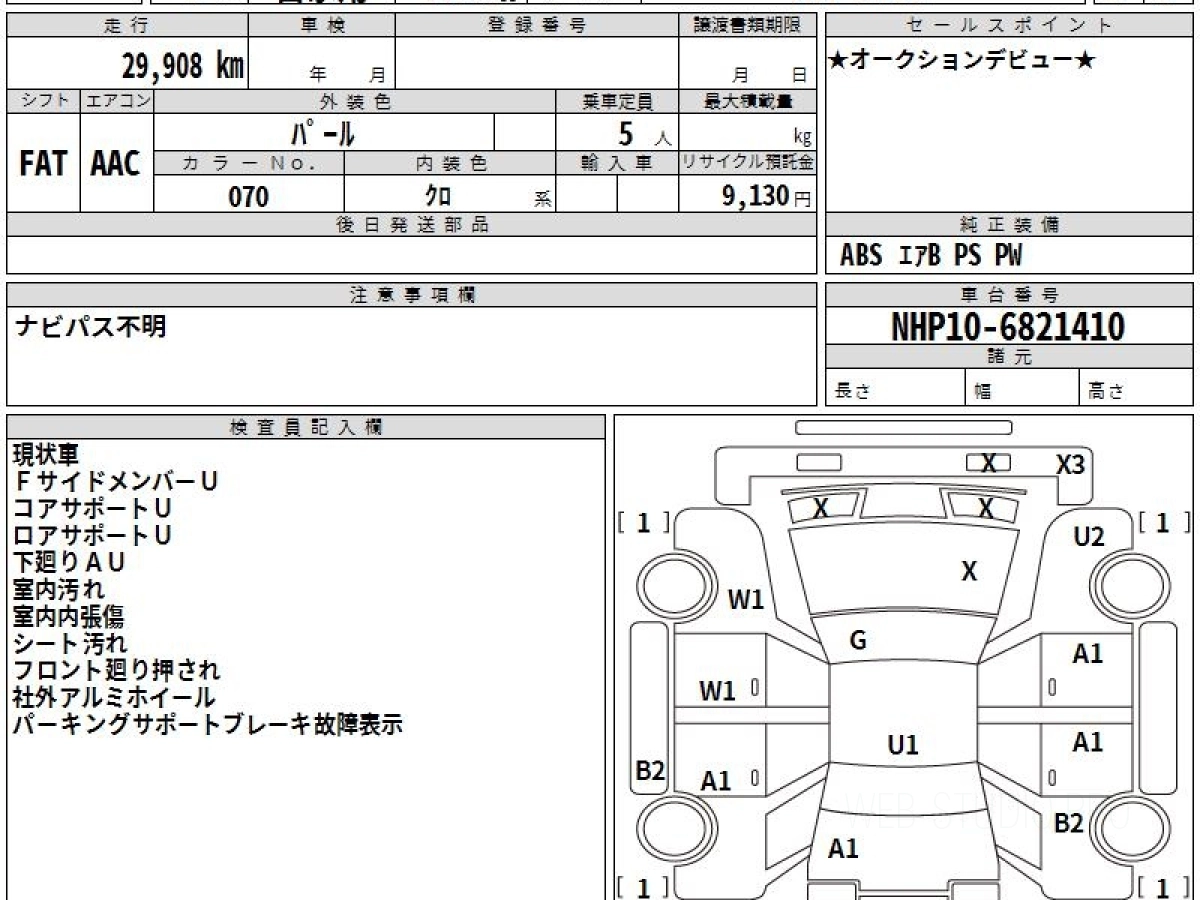The width and height of the screenshot is (1200, 900).
Task: Select the 社外アルミホイール note line
Action: pyautogui.click(x=114, y=697)
